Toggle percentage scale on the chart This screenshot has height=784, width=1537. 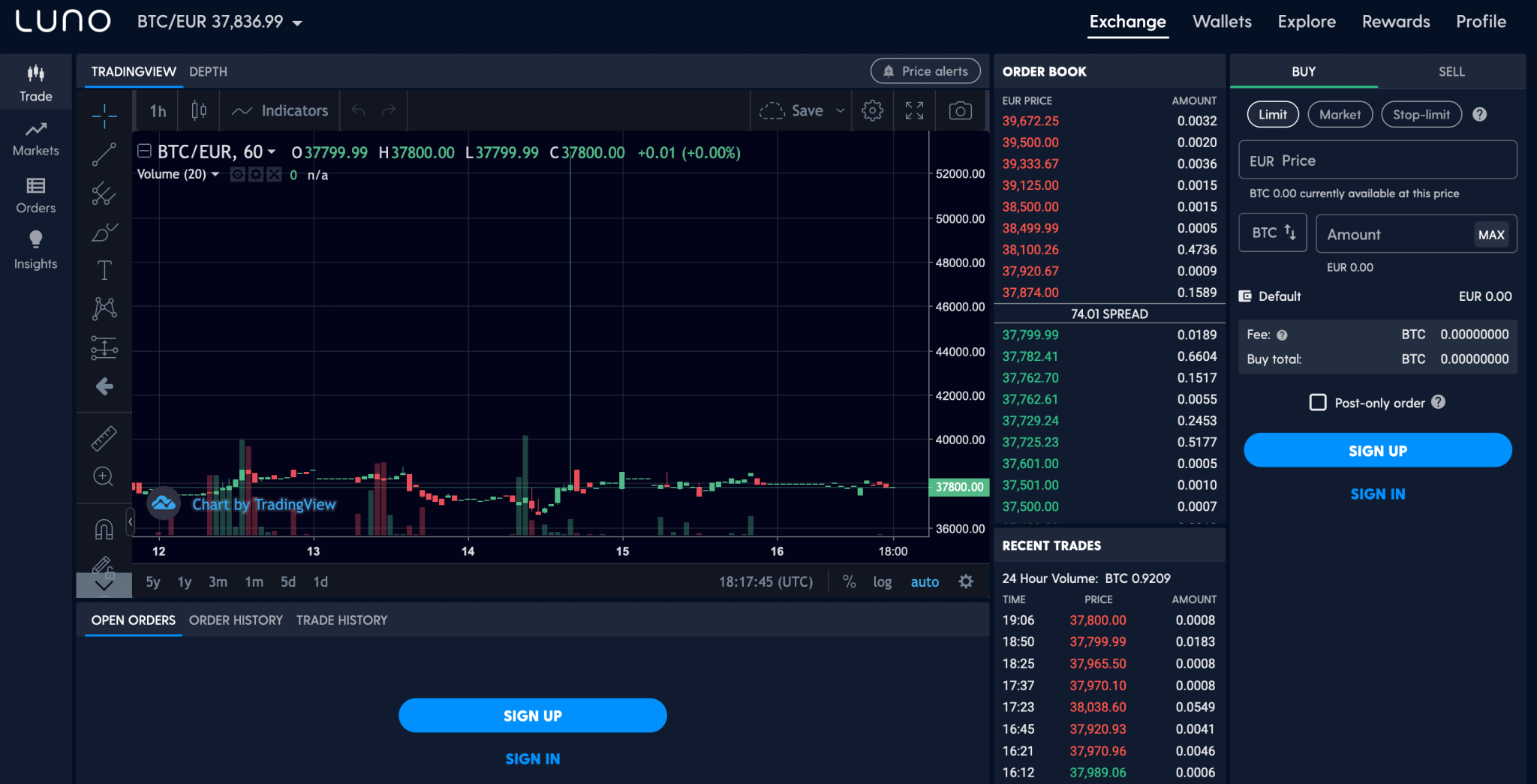click(x=849, y=581)
